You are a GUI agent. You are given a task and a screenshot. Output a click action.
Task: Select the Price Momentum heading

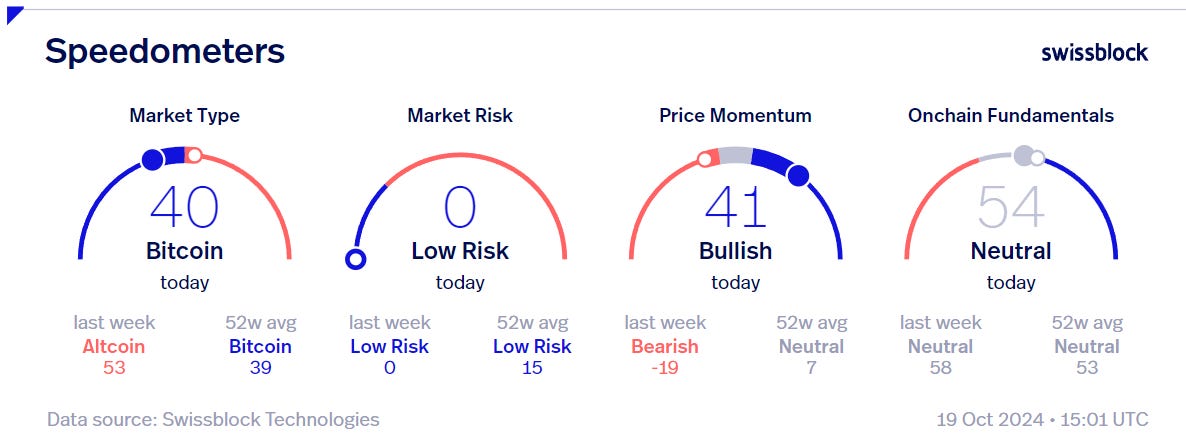[x=735, y=115]
